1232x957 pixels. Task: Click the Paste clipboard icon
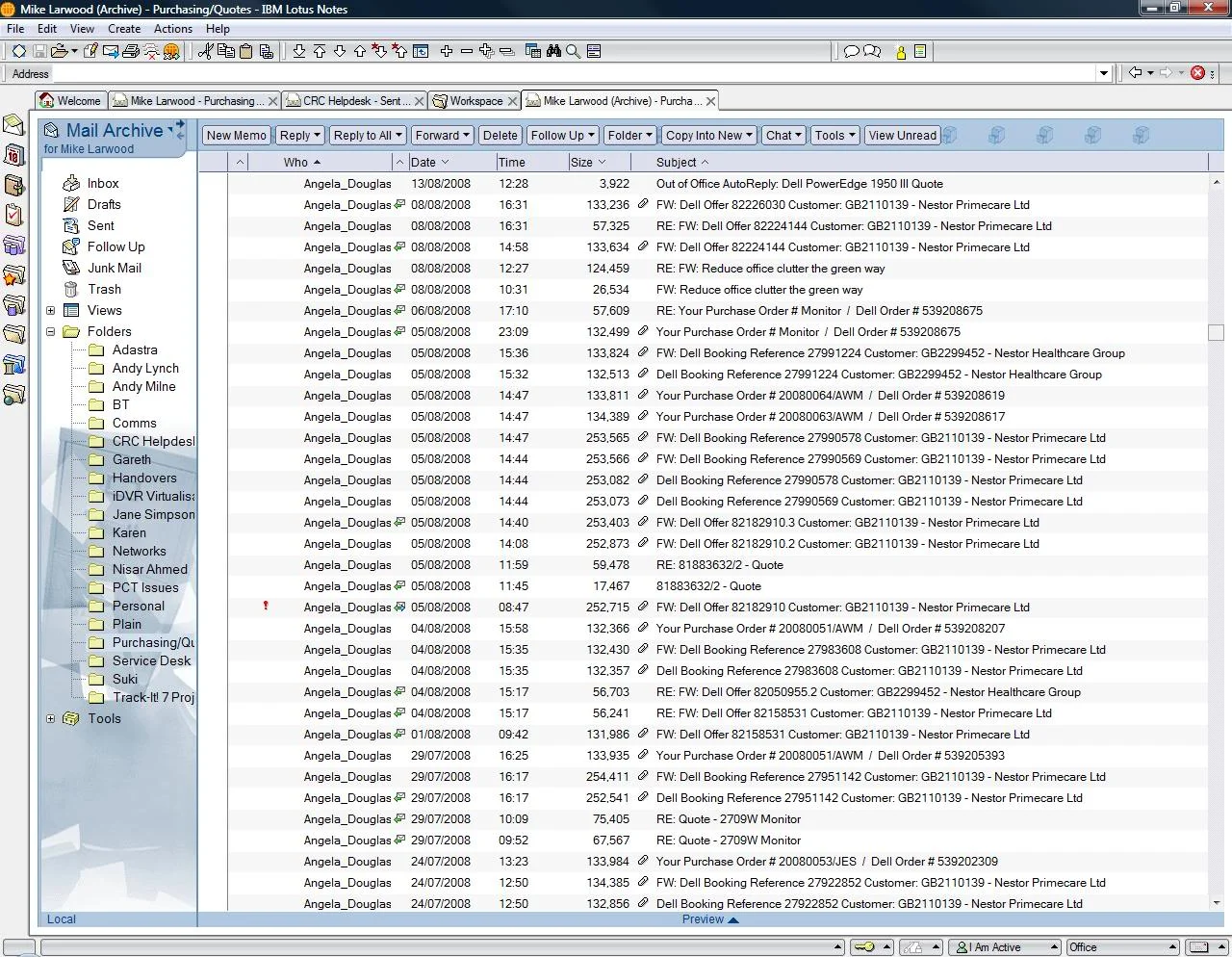(x=245, y=51)
